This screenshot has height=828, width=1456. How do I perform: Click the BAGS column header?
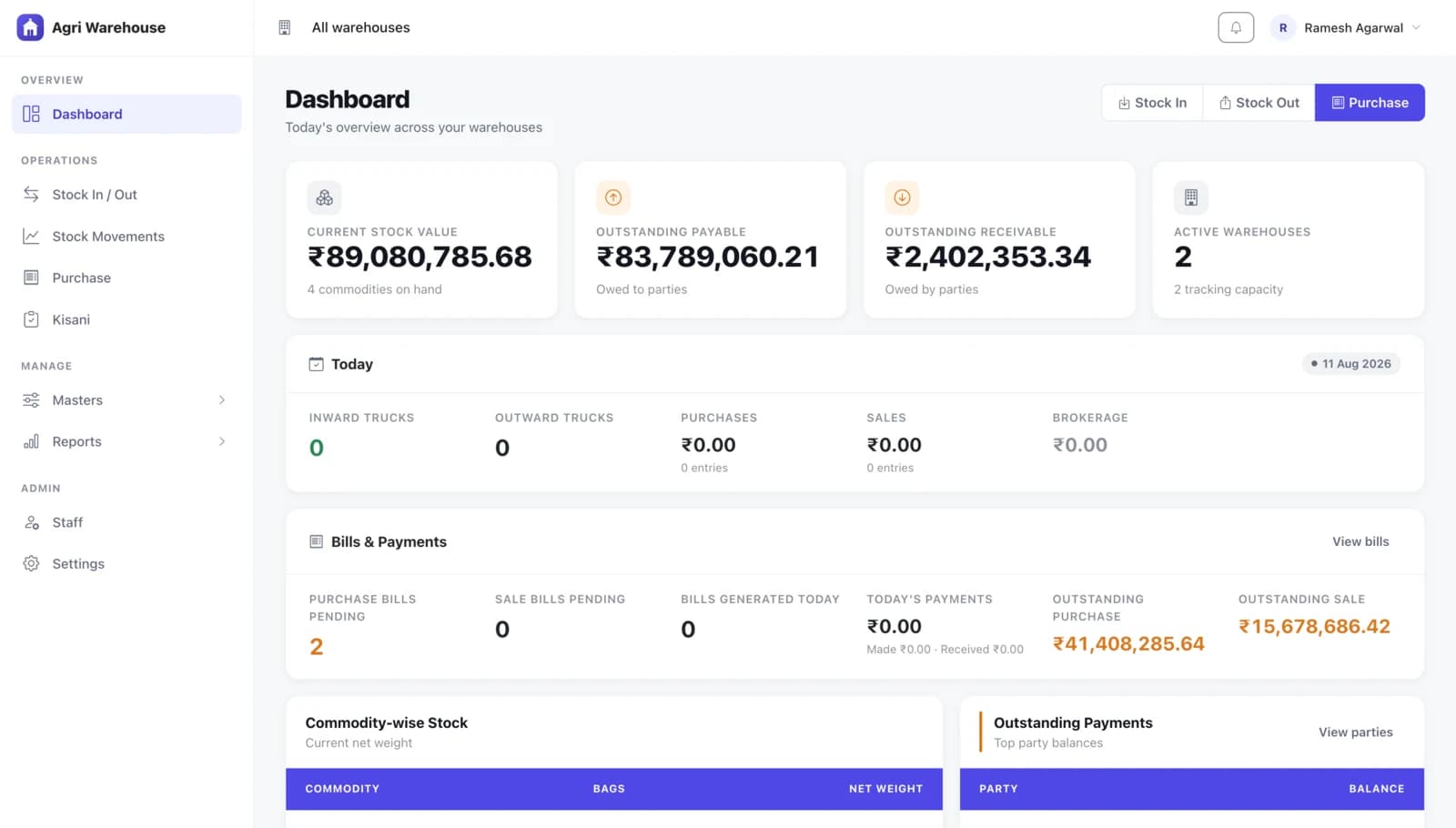609,789
